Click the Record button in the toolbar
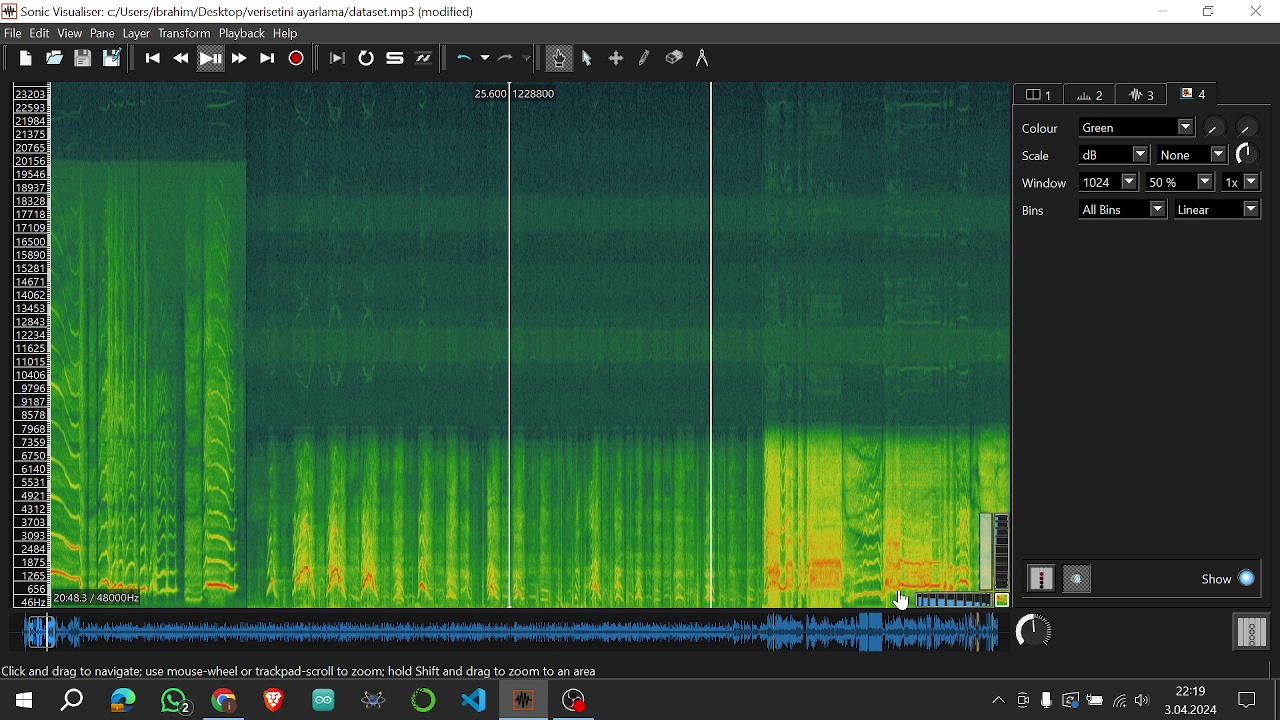The width and height of the screenshot is (1280, 720). 296,59
